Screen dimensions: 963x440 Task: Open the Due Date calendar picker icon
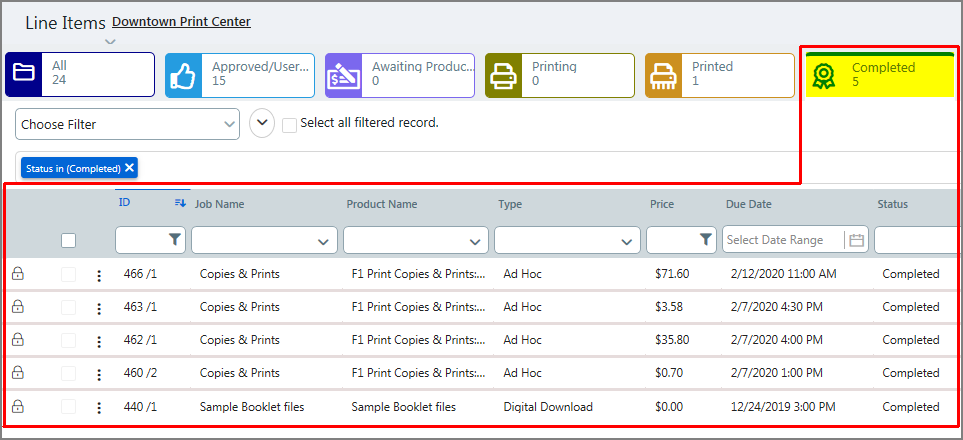[x=856, y=240]
